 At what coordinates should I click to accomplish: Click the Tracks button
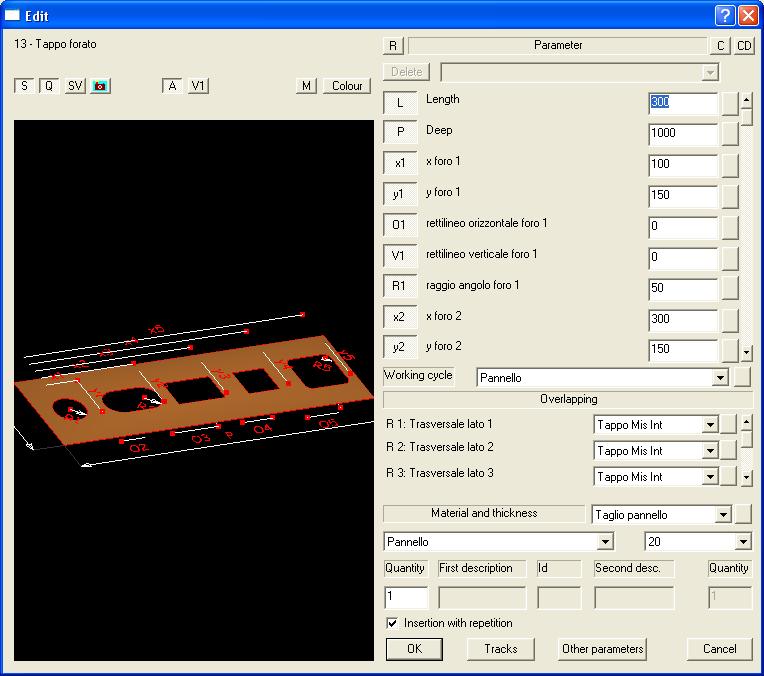point(500,649)
